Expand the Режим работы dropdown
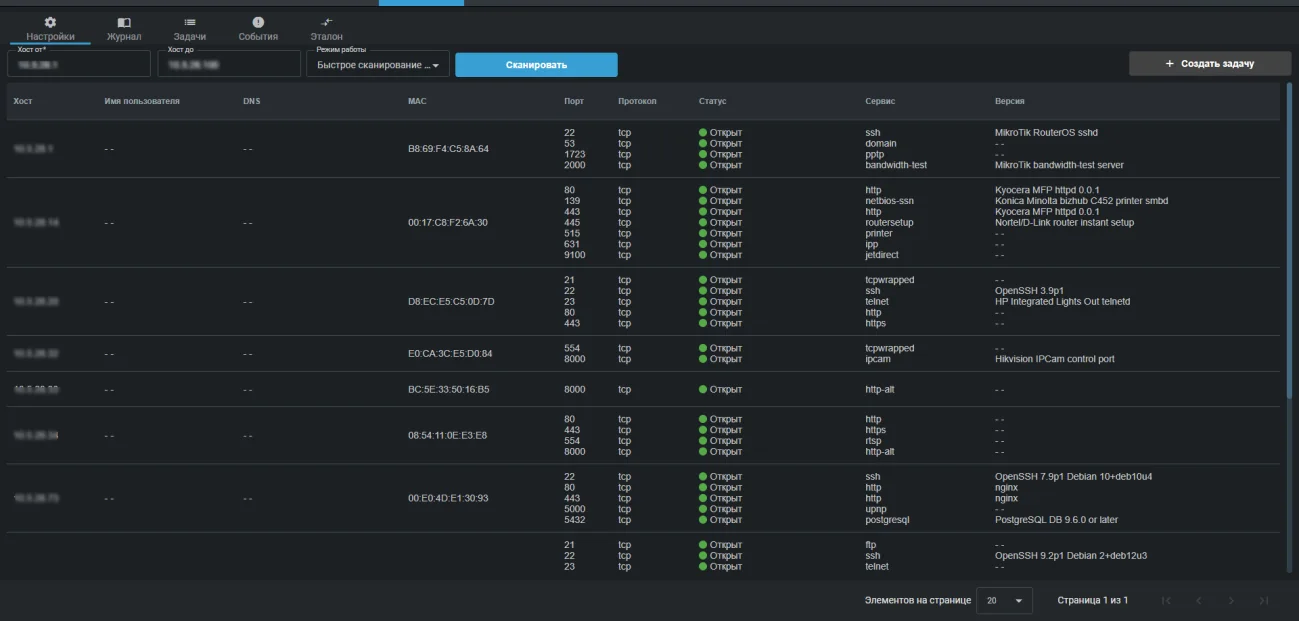Screen dimensions: 1299x621 pyautogui.click(x=378, y=65)
